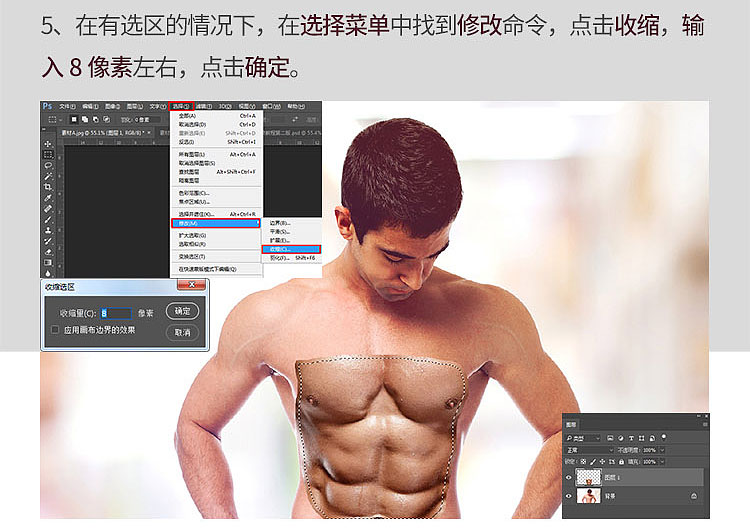Toggle lock all padlock icon

621,462
